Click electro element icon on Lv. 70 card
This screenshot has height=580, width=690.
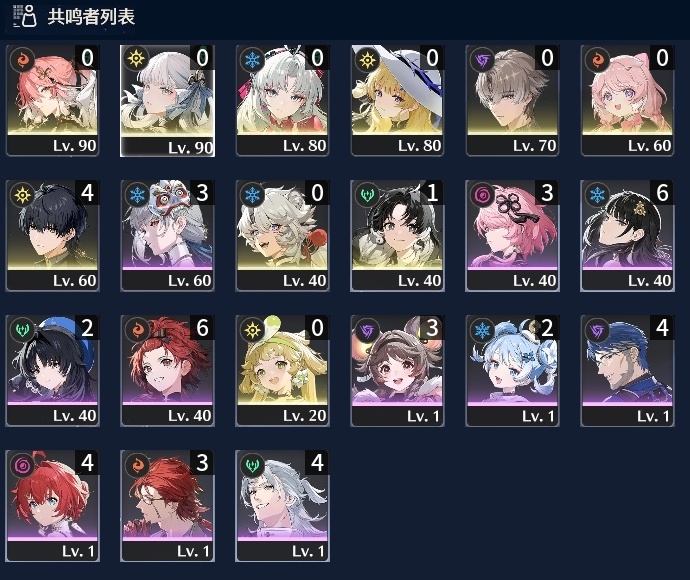tap(482, 59)
